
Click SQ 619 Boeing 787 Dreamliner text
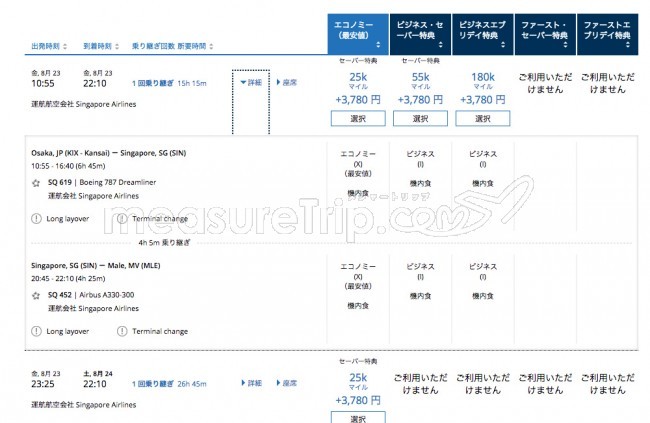click(x=102, y=182)
